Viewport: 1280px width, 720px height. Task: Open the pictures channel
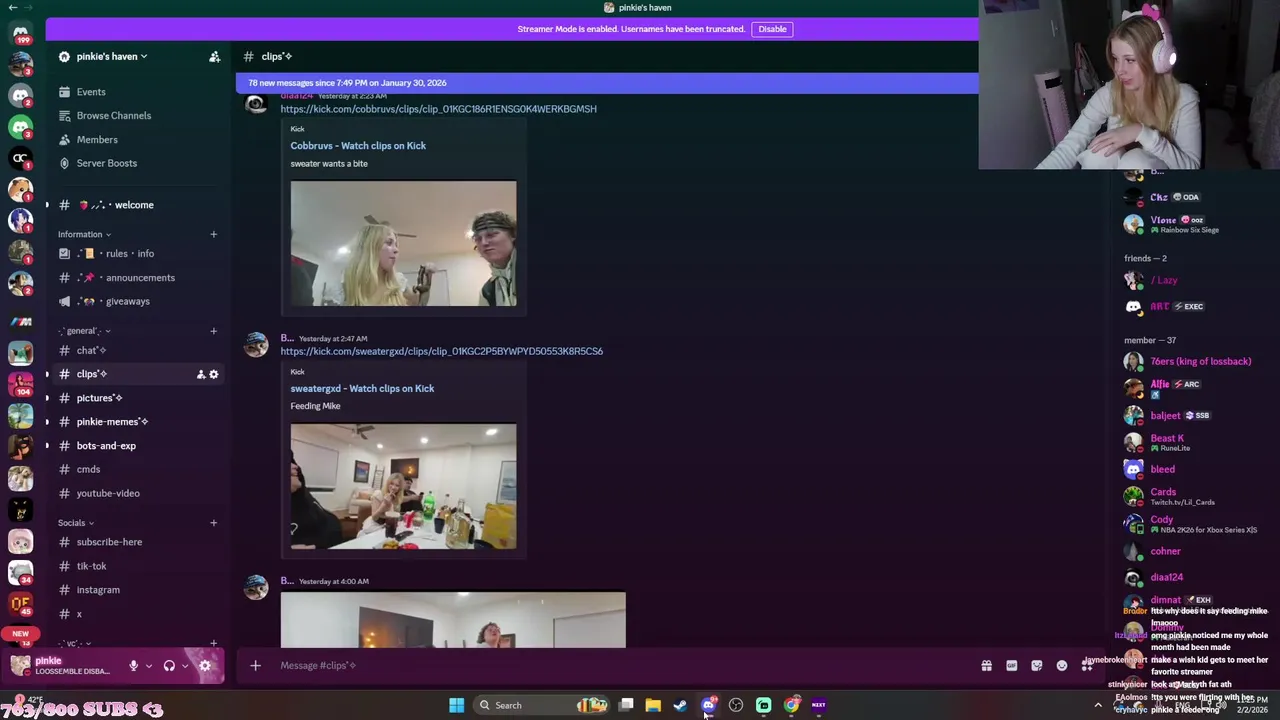[99, 398]
